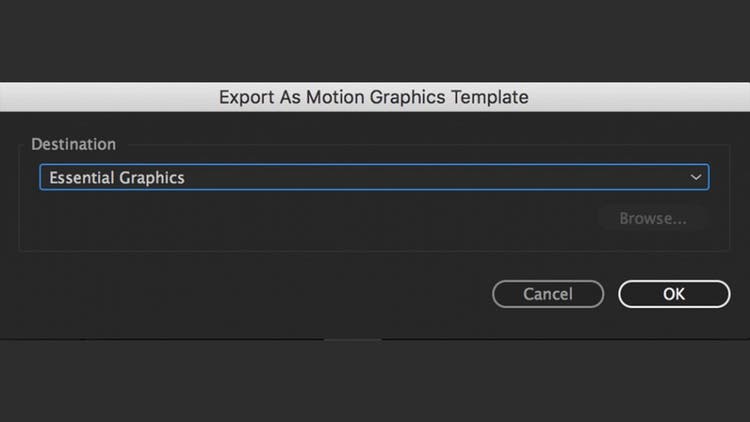
Task: Confirm the export with the OK button
Action: (673, 294)
